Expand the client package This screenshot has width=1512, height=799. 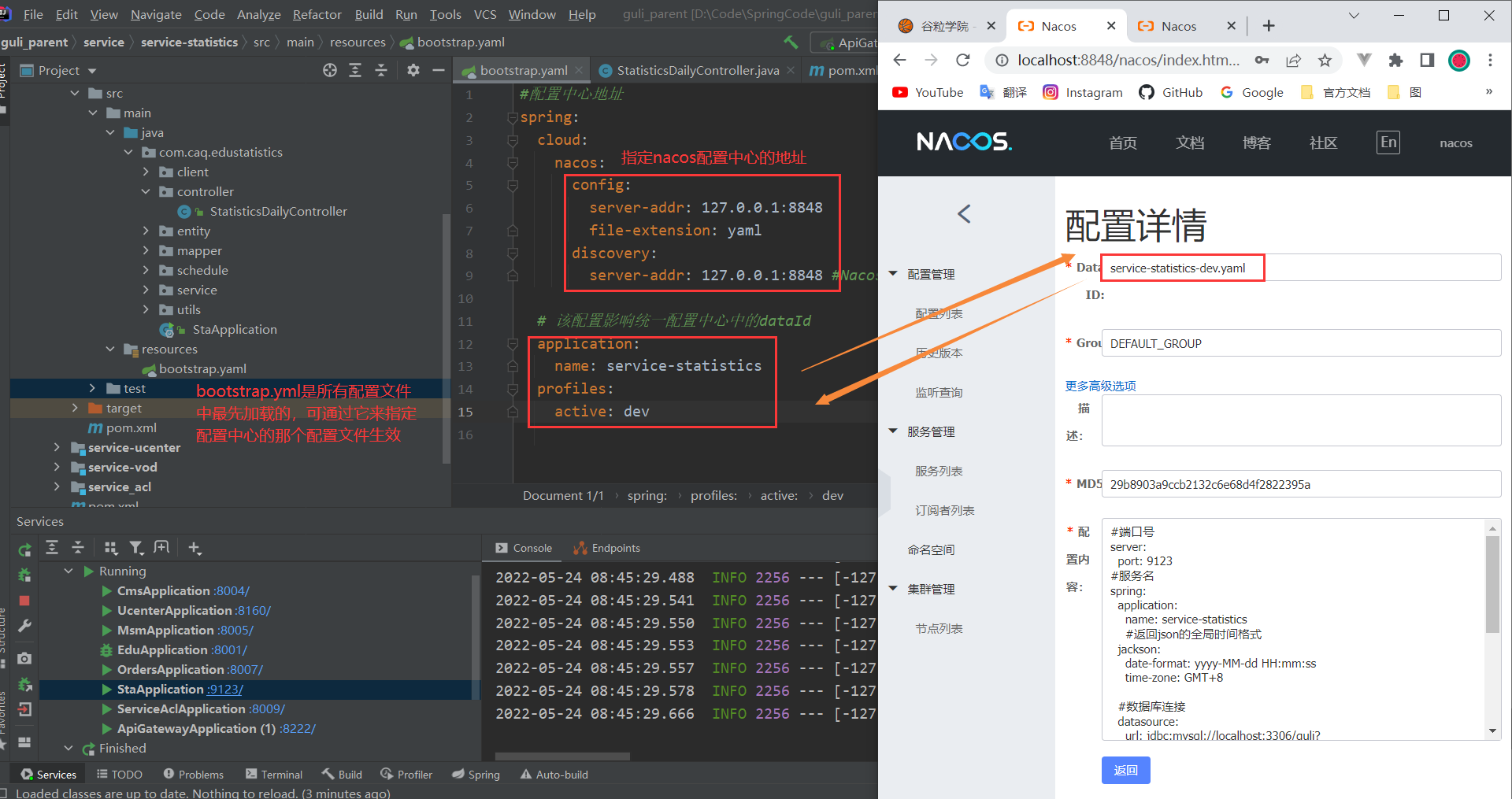[x=146, y=172]
